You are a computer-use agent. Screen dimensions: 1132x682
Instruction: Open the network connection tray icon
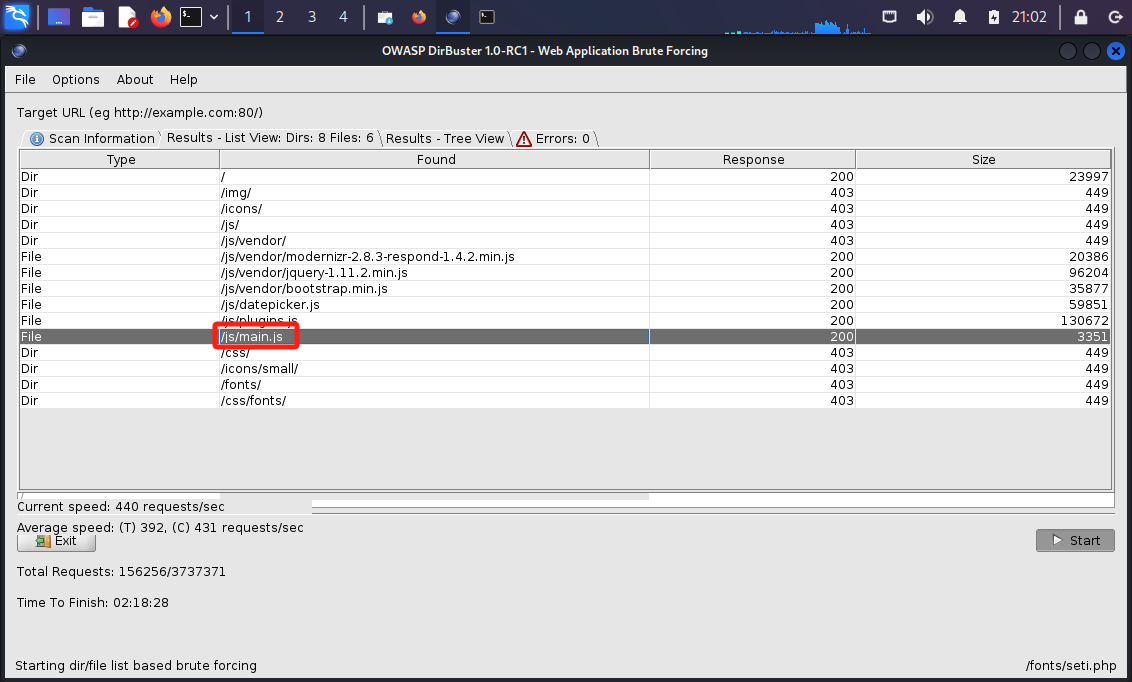click(x=889, y=17)
